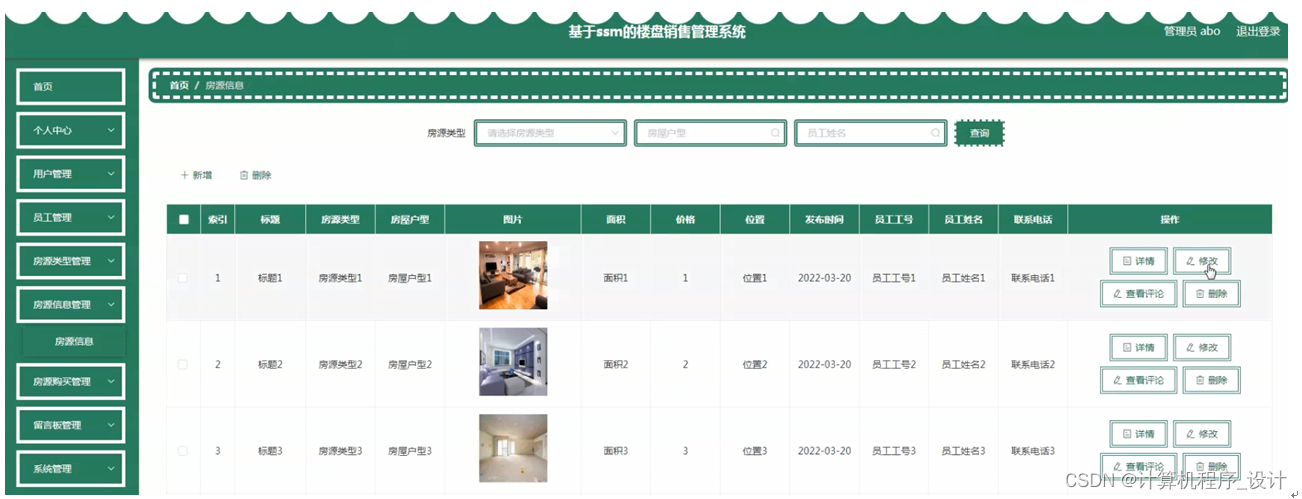Click the 详情 icon in row 标题3
This screenshot has width=1302, height=499.
click(x=1127, y=434)
